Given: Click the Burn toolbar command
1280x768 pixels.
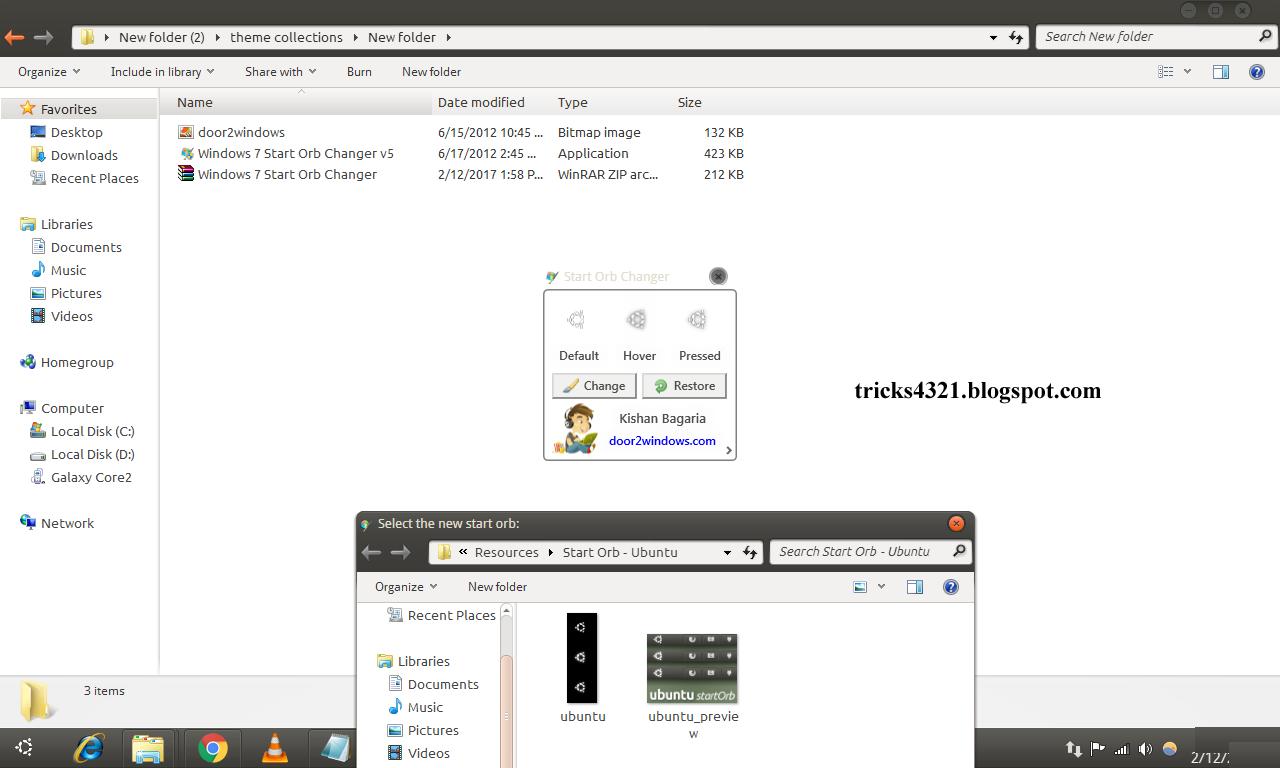Looking at the screenshot, I should tap(359, 72).
